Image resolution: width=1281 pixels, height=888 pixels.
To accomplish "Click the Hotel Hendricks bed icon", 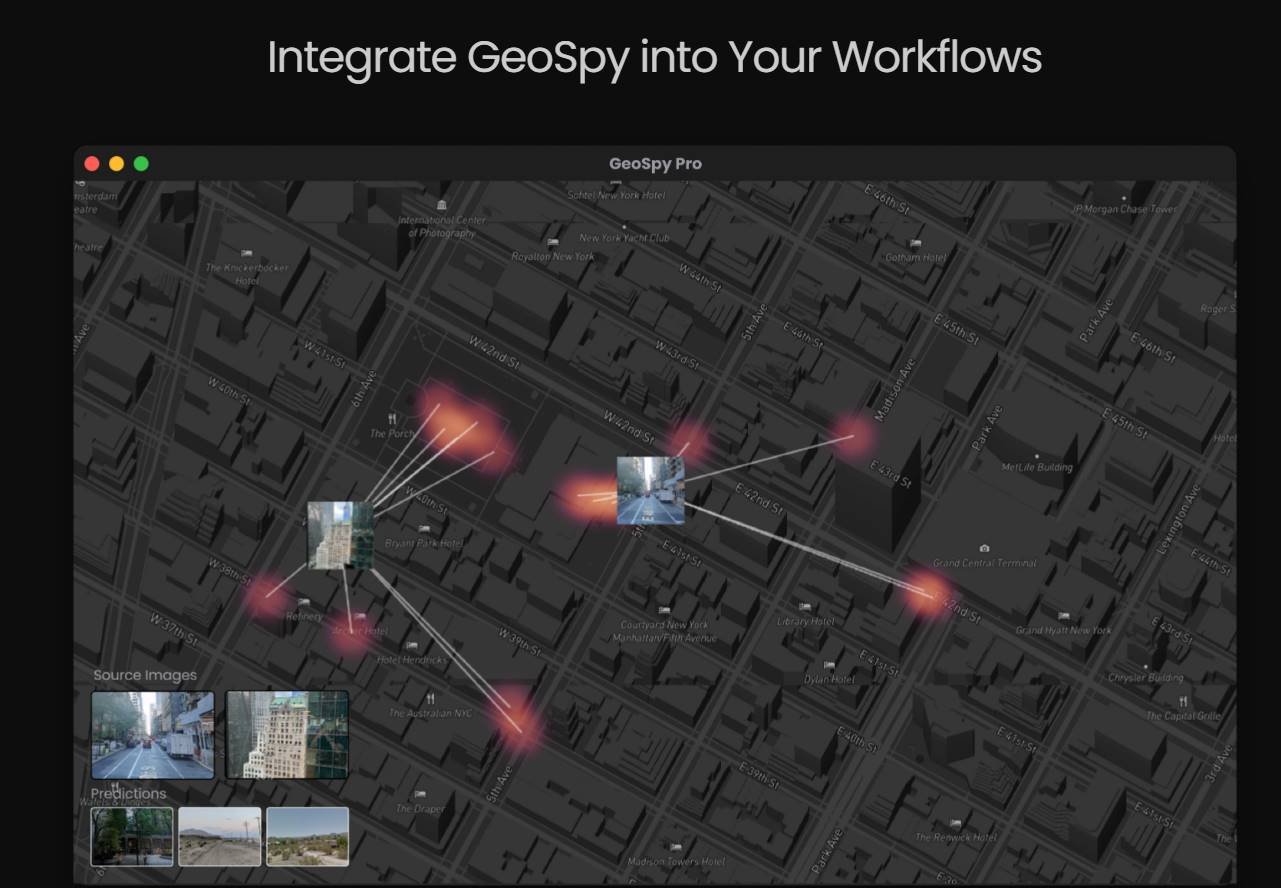I will (411, 646).
